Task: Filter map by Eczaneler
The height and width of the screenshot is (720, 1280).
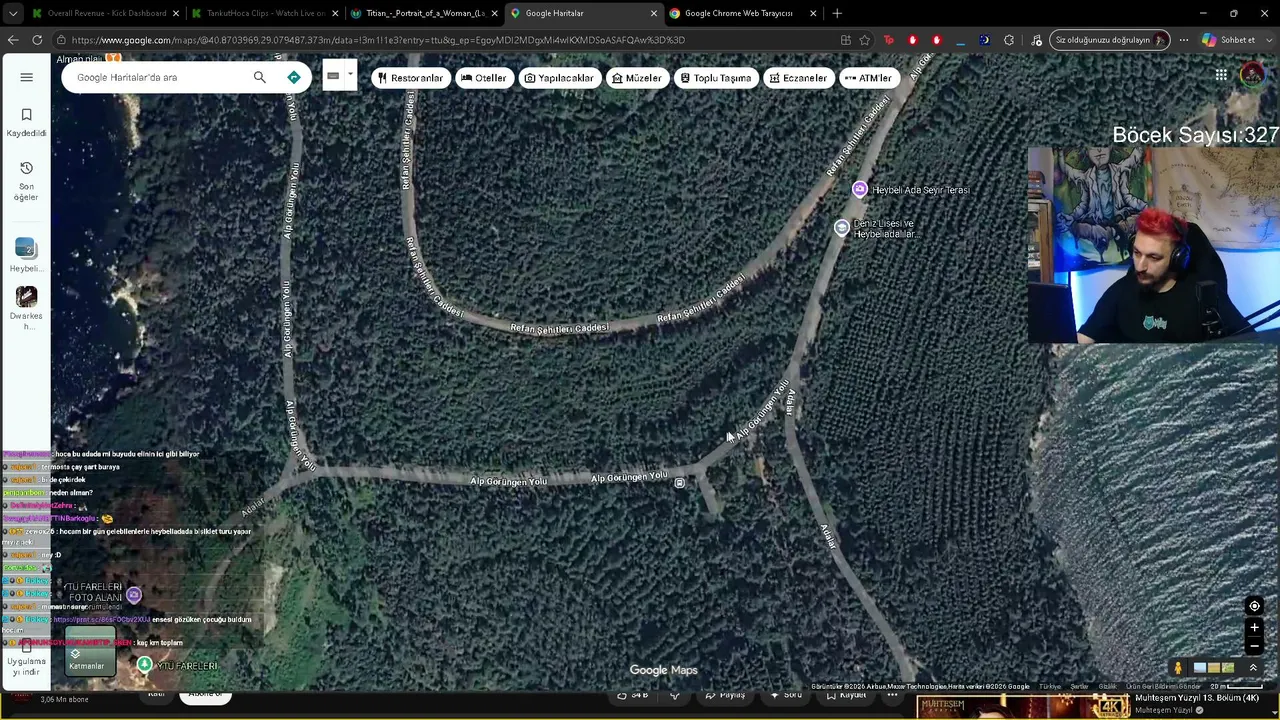Action: tap(798, 78)
